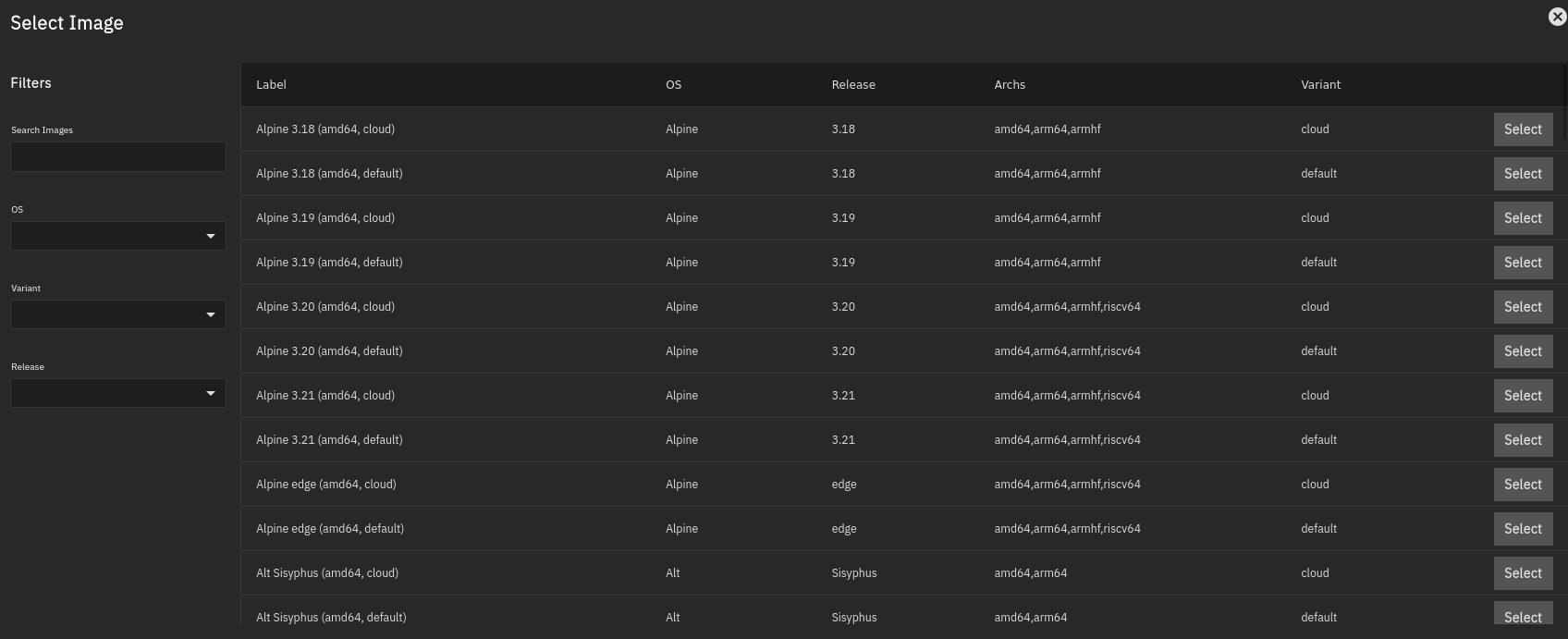This screenshot has width=1568, height=639.
Task: Click label text Alt Sisyphus (amd64, cloud)
Action: pyautogui.click(x=327, y=573)
